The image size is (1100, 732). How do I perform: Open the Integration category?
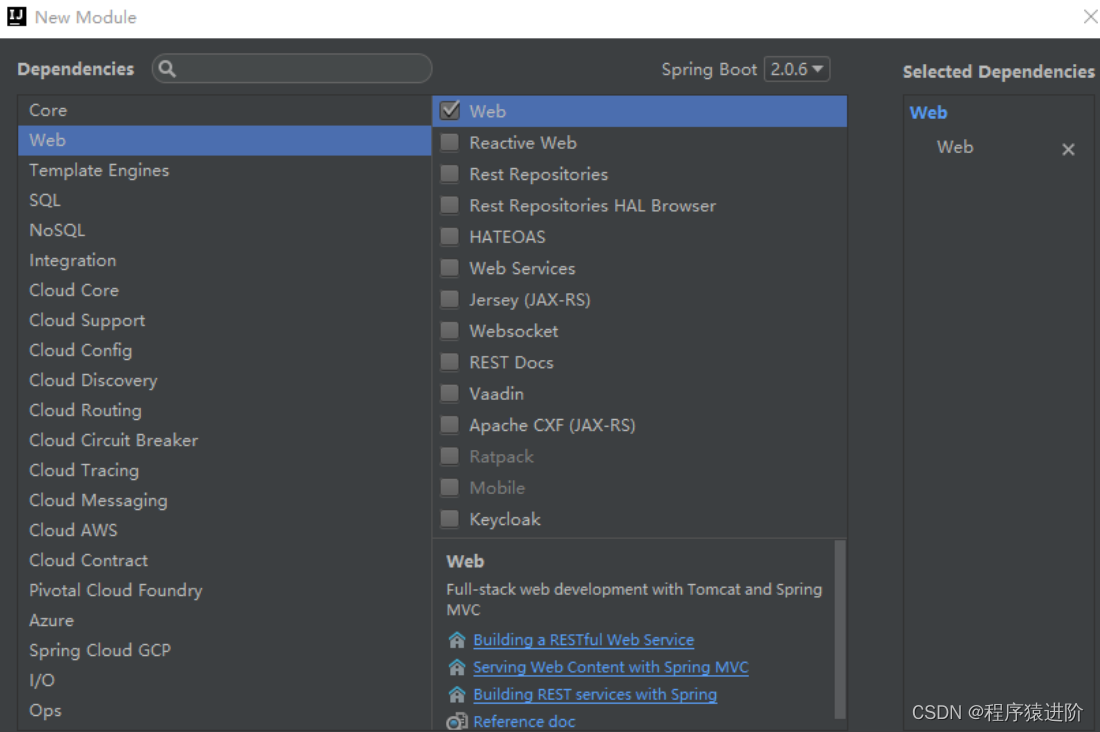[x=224, y=260]
